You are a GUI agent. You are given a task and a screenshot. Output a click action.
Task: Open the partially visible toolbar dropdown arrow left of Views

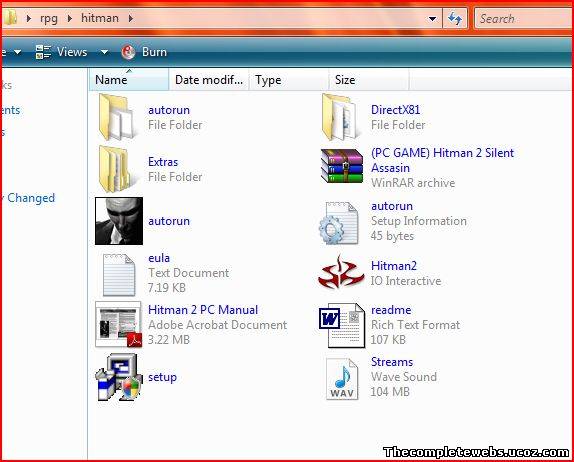17,52
